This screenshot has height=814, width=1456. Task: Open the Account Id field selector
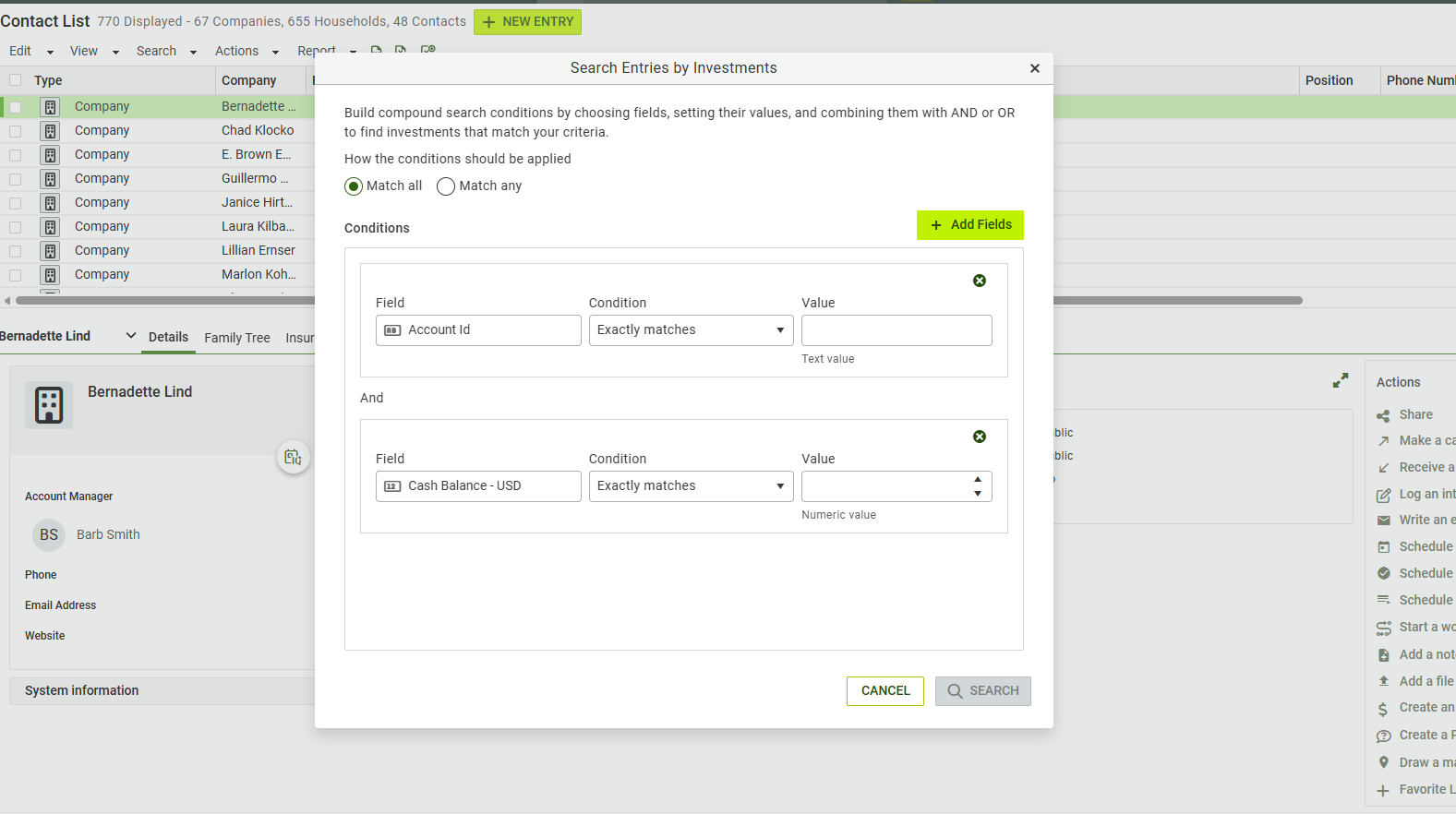point(478,330)
